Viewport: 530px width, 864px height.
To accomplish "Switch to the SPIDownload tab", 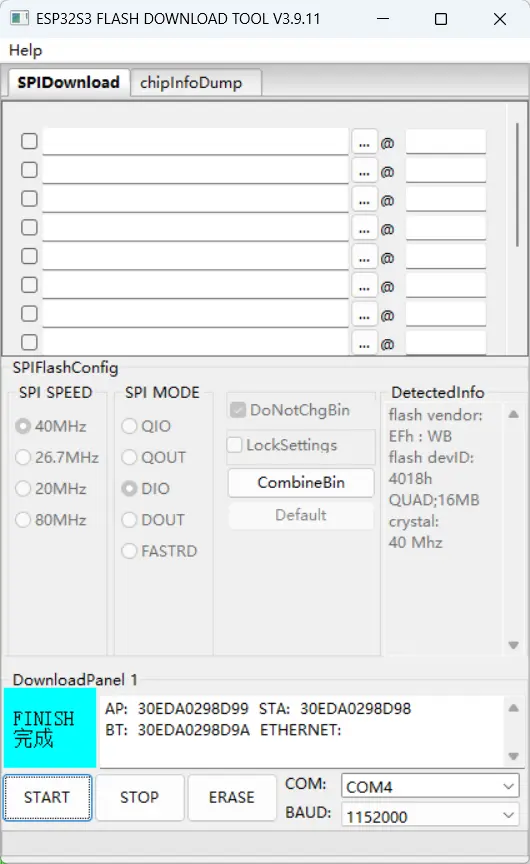I will tap(68, 83).
